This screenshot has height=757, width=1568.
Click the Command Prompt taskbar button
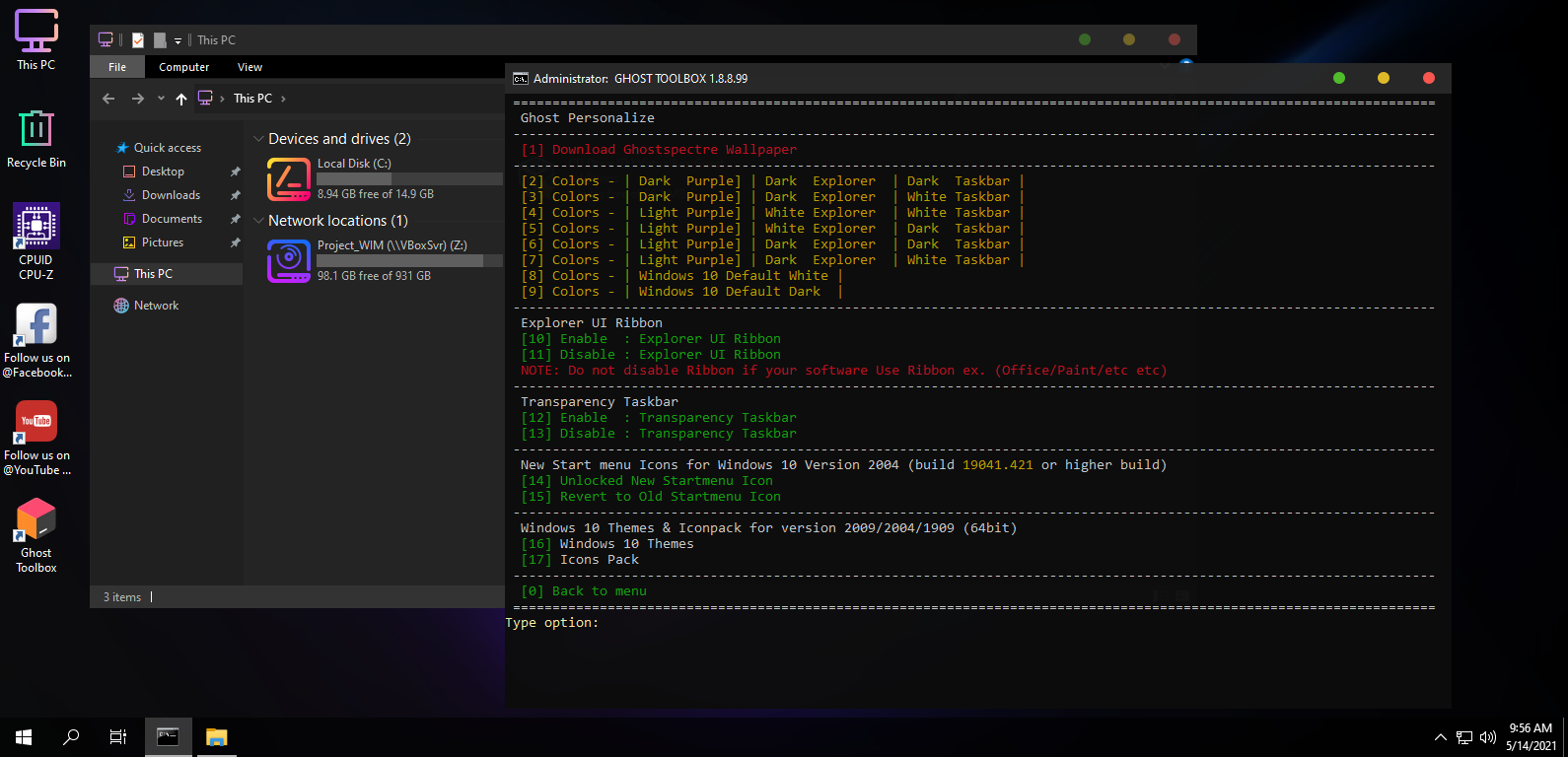coord(169,737)
